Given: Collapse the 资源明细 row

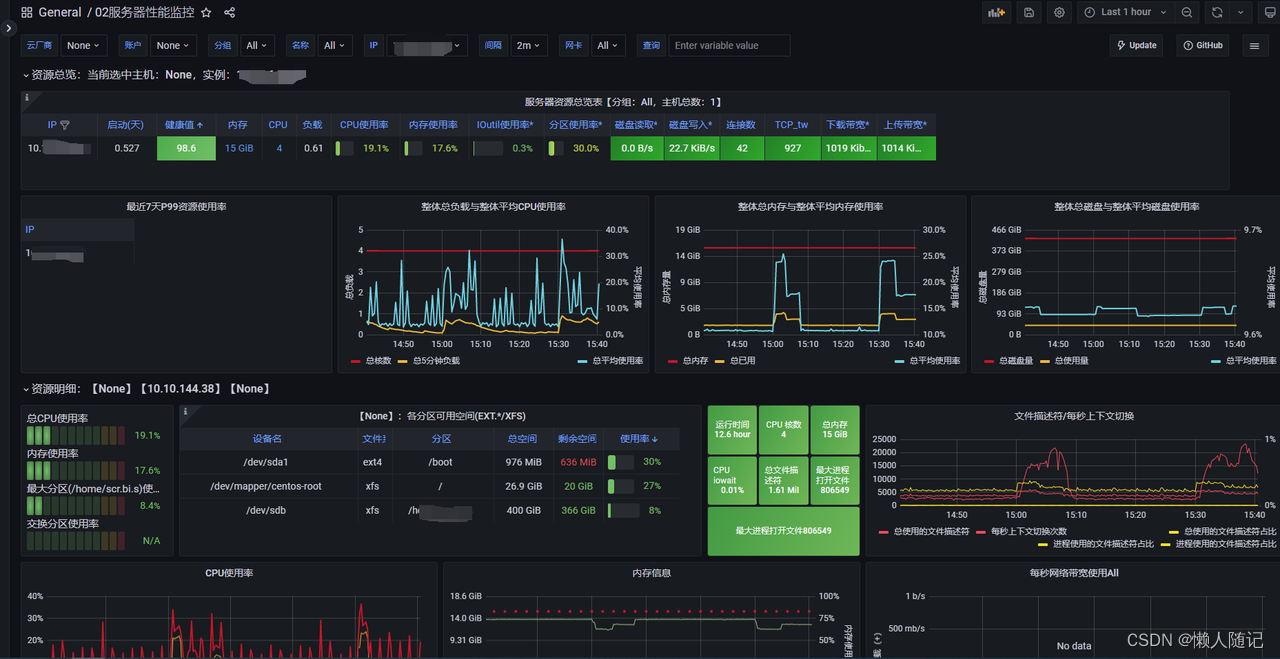Looking at the screenshot, I should click(27, 389).
